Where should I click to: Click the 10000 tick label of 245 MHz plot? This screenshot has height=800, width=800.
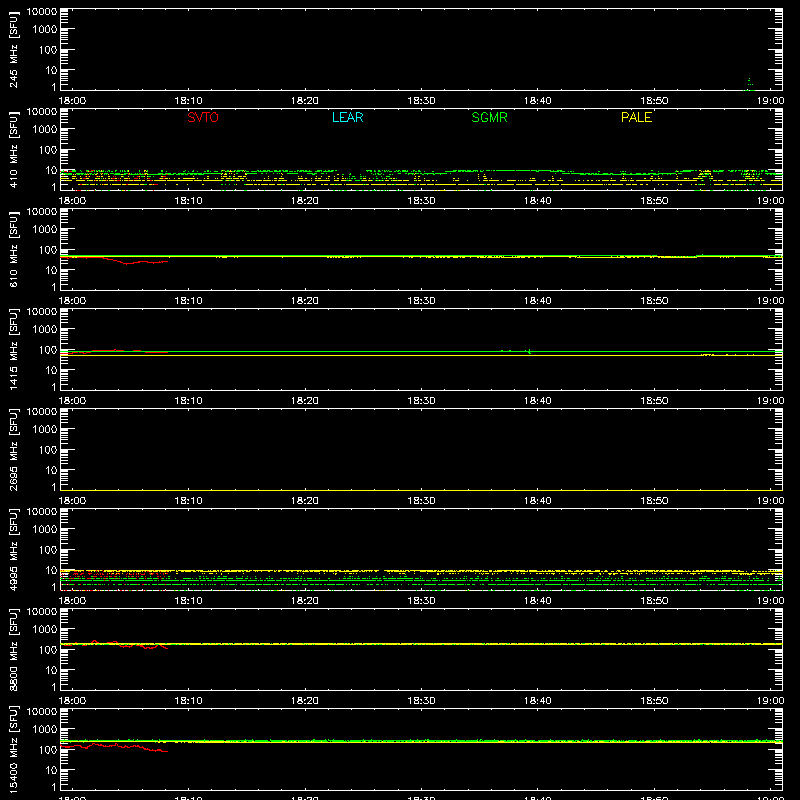42,12
